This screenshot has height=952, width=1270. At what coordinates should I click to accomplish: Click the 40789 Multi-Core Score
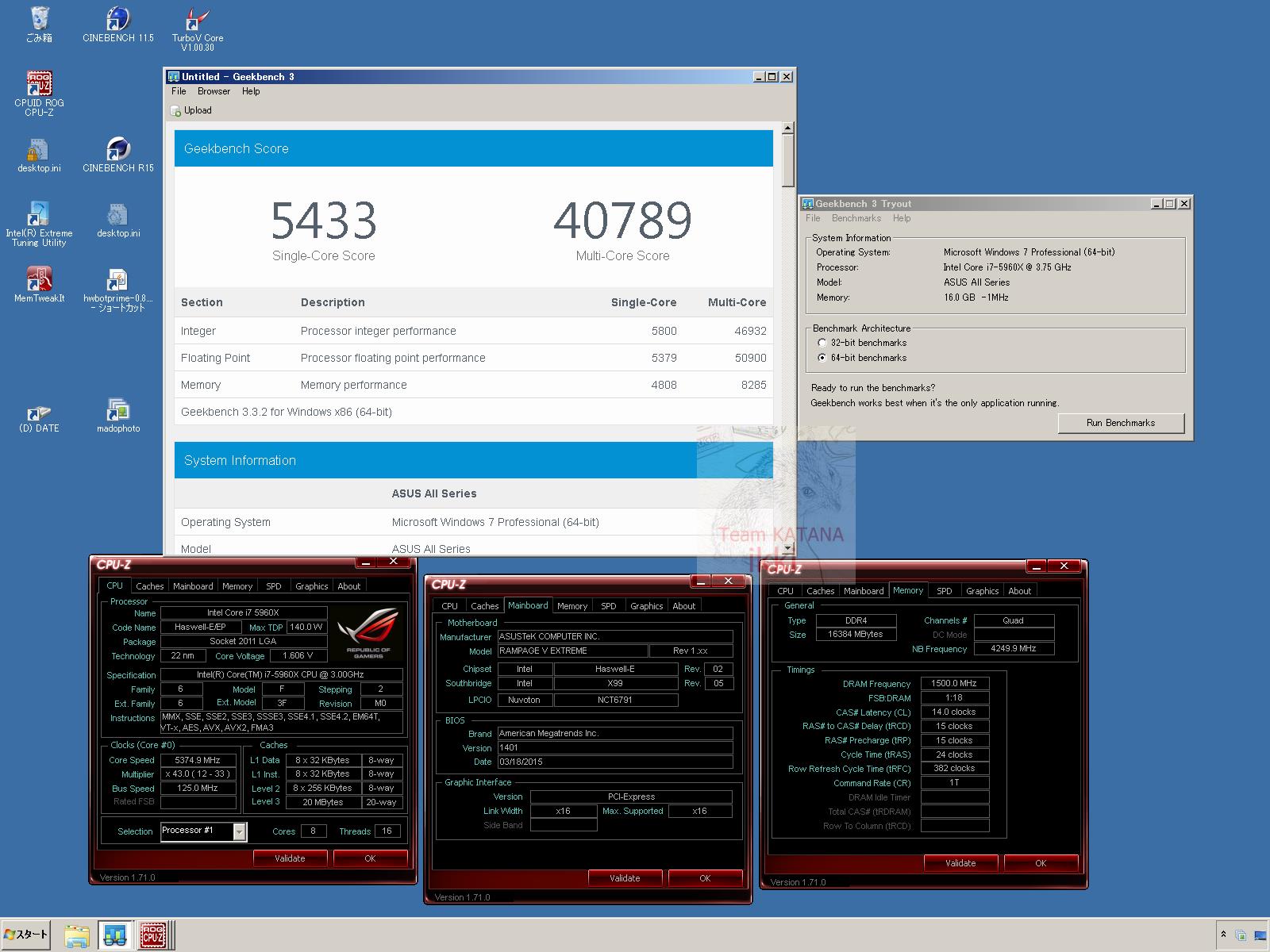[x=622, y=220]
